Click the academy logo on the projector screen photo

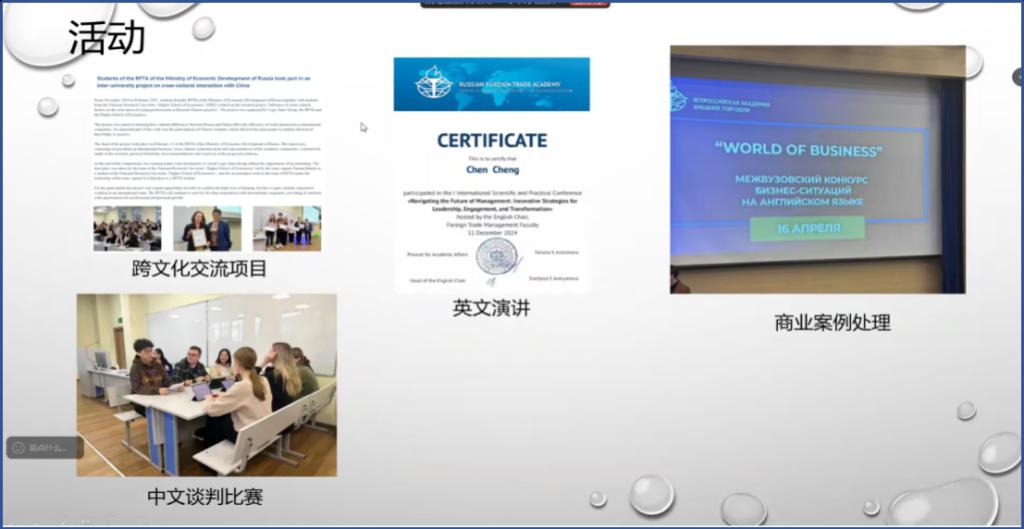(x=679, y=98)
